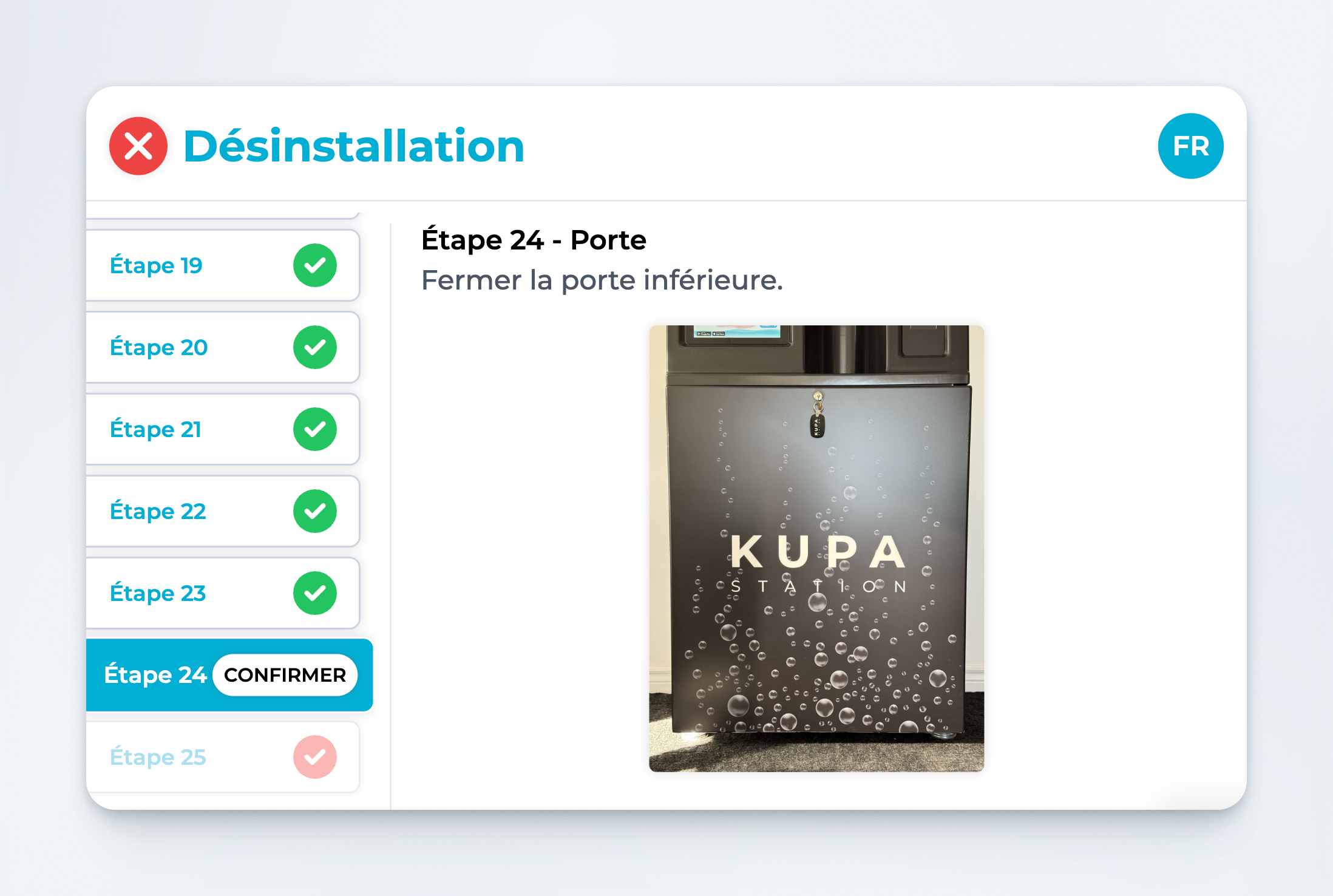Image resolution: width=1333 pixels, height=896 pixels.
Task: Confirm step 24 with CONFIRMER button
Action: coord(285,675)
